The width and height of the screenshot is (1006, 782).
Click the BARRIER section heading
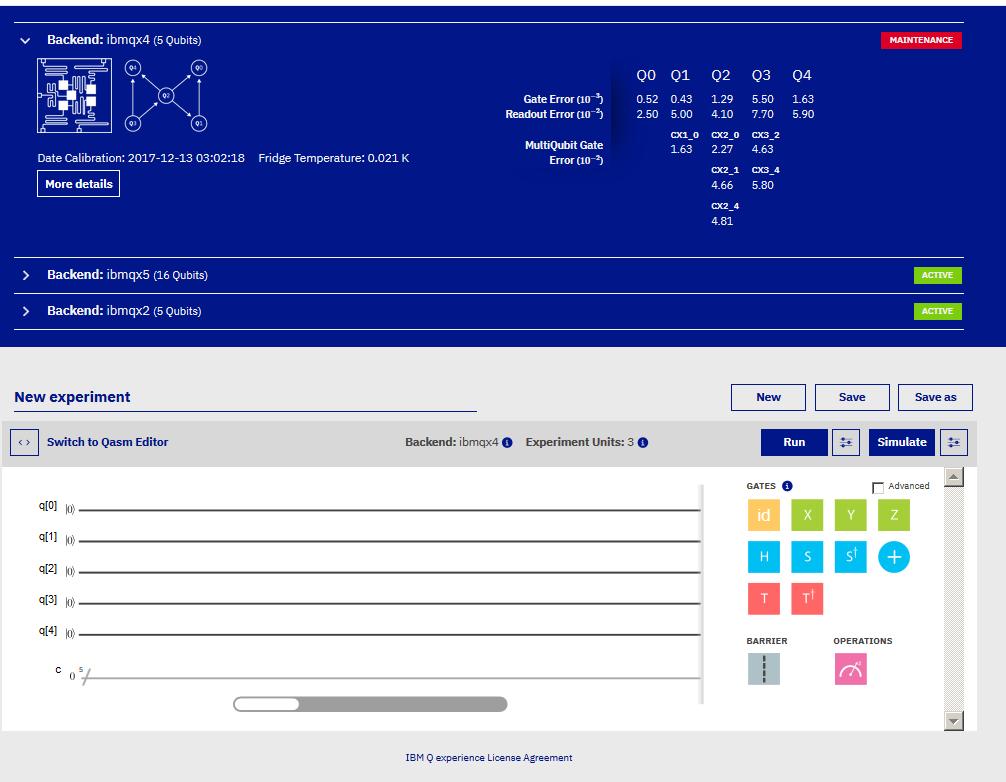pyautogui.click(x=767, y=641)
